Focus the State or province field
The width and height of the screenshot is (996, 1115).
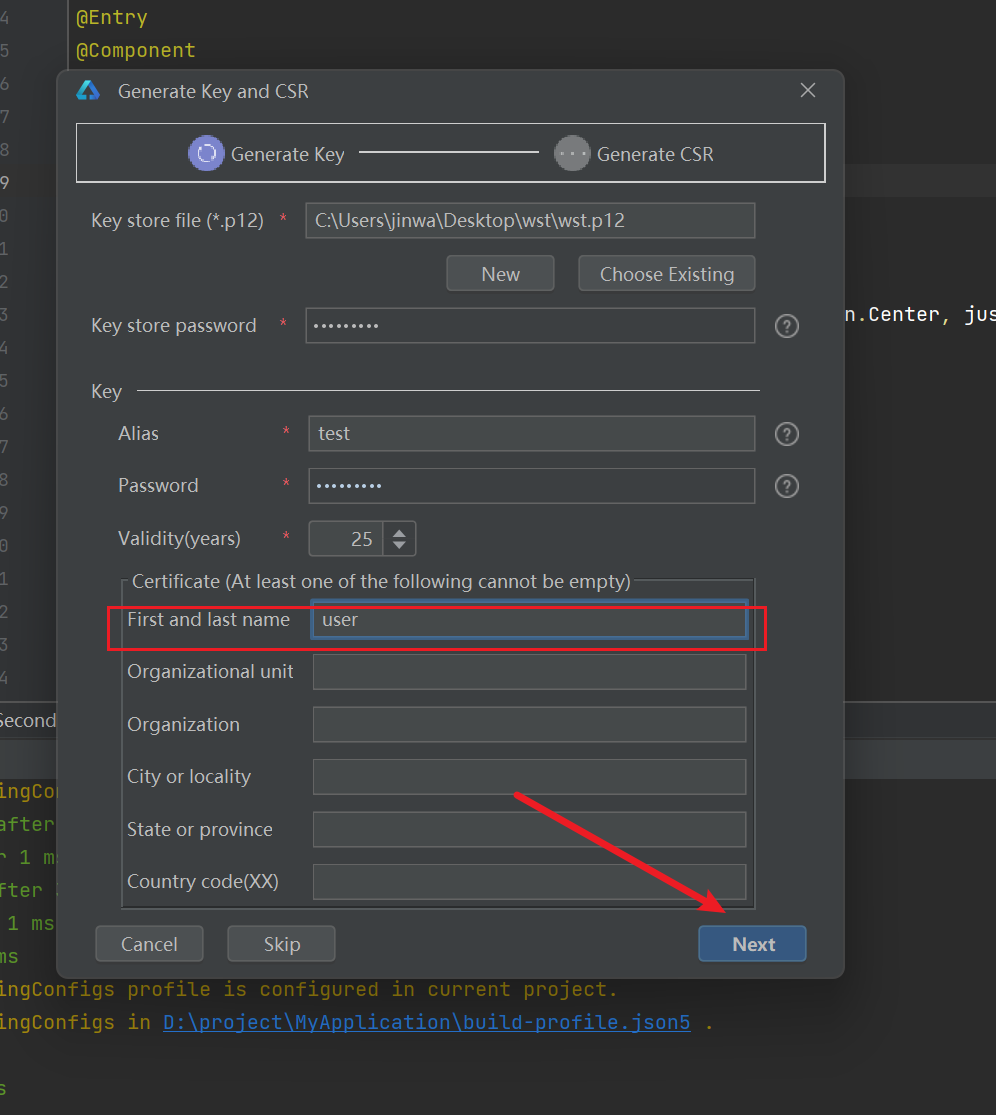(x=530, y=829)
